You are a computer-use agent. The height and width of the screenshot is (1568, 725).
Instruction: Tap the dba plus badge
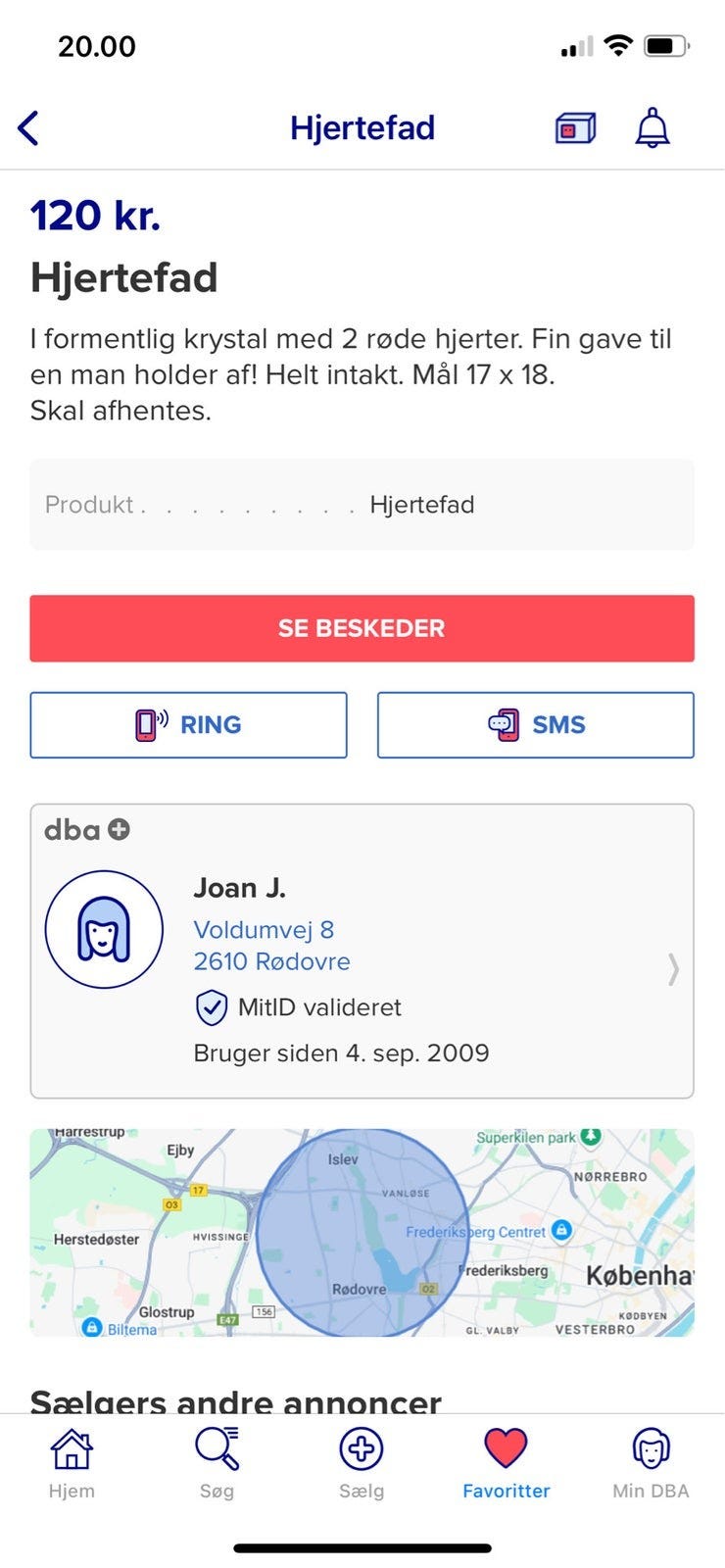[119, 830]
